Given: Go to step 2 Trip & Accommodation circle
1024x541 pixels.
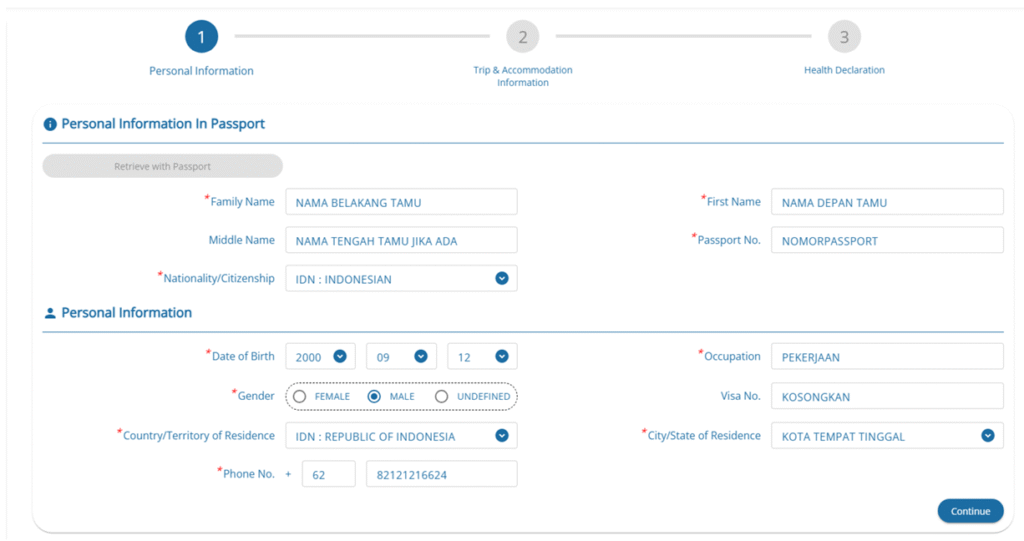Looking at the screenshot, I should 522,37.
